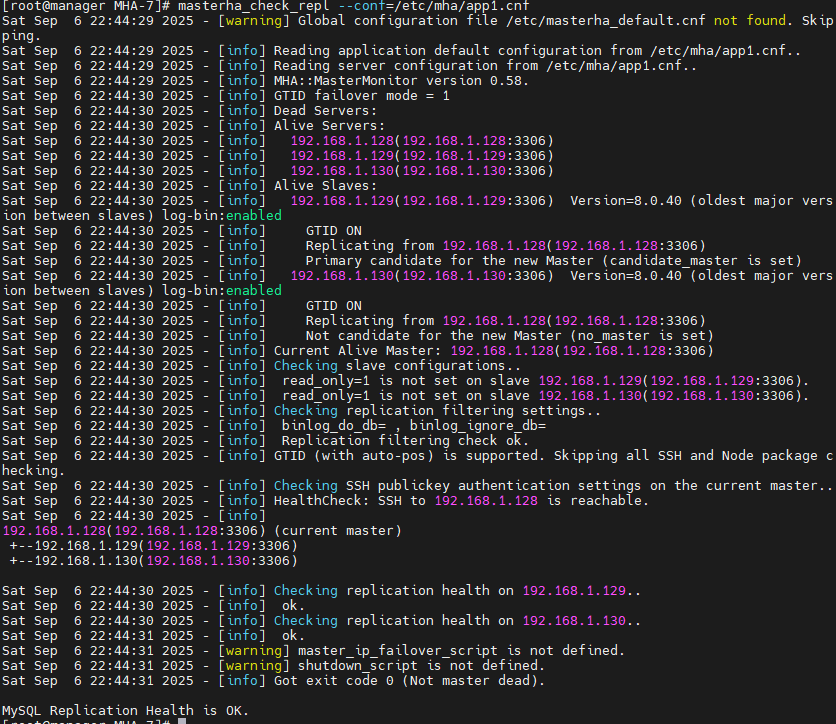Viewport: 836px width, 724px height.
Task: Click Version=8.0.40 on the 192.168.1.130 slave line
Action: point(626,276)
